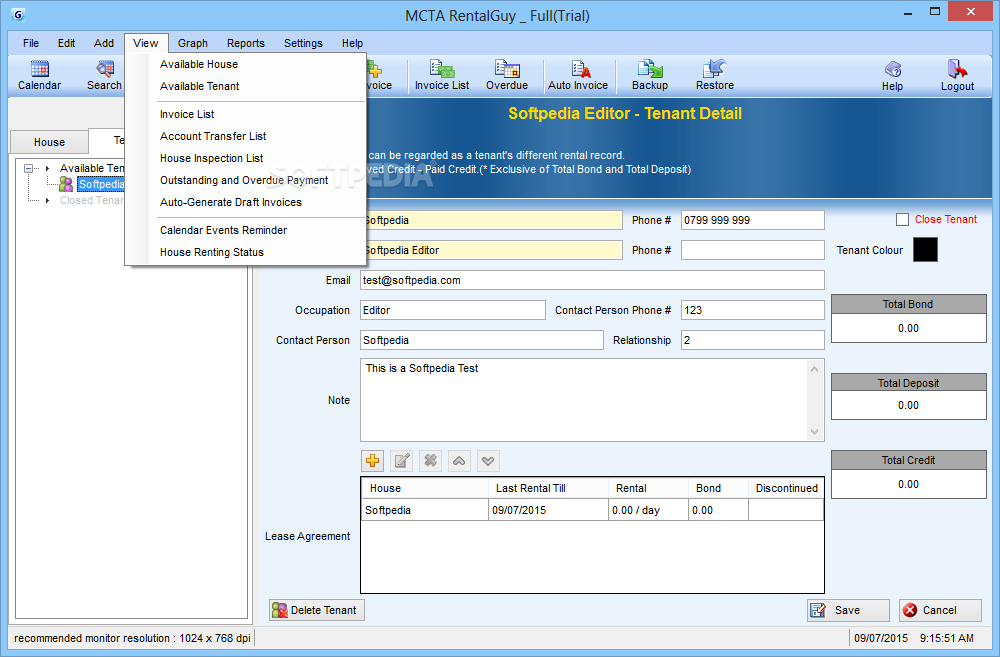The width and height of the screenshot is (1000, 657).
Task: Select Account Transfer List entry
Action: [246, 137]
